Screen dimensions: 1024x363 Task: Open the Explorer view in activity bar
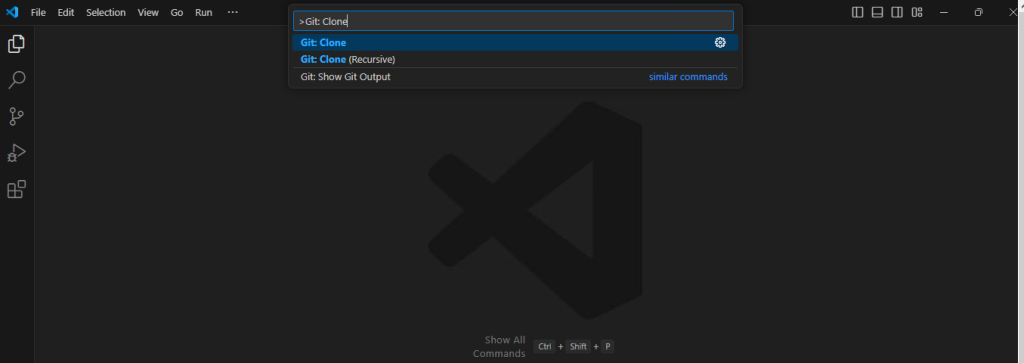[x=16, y=44]
